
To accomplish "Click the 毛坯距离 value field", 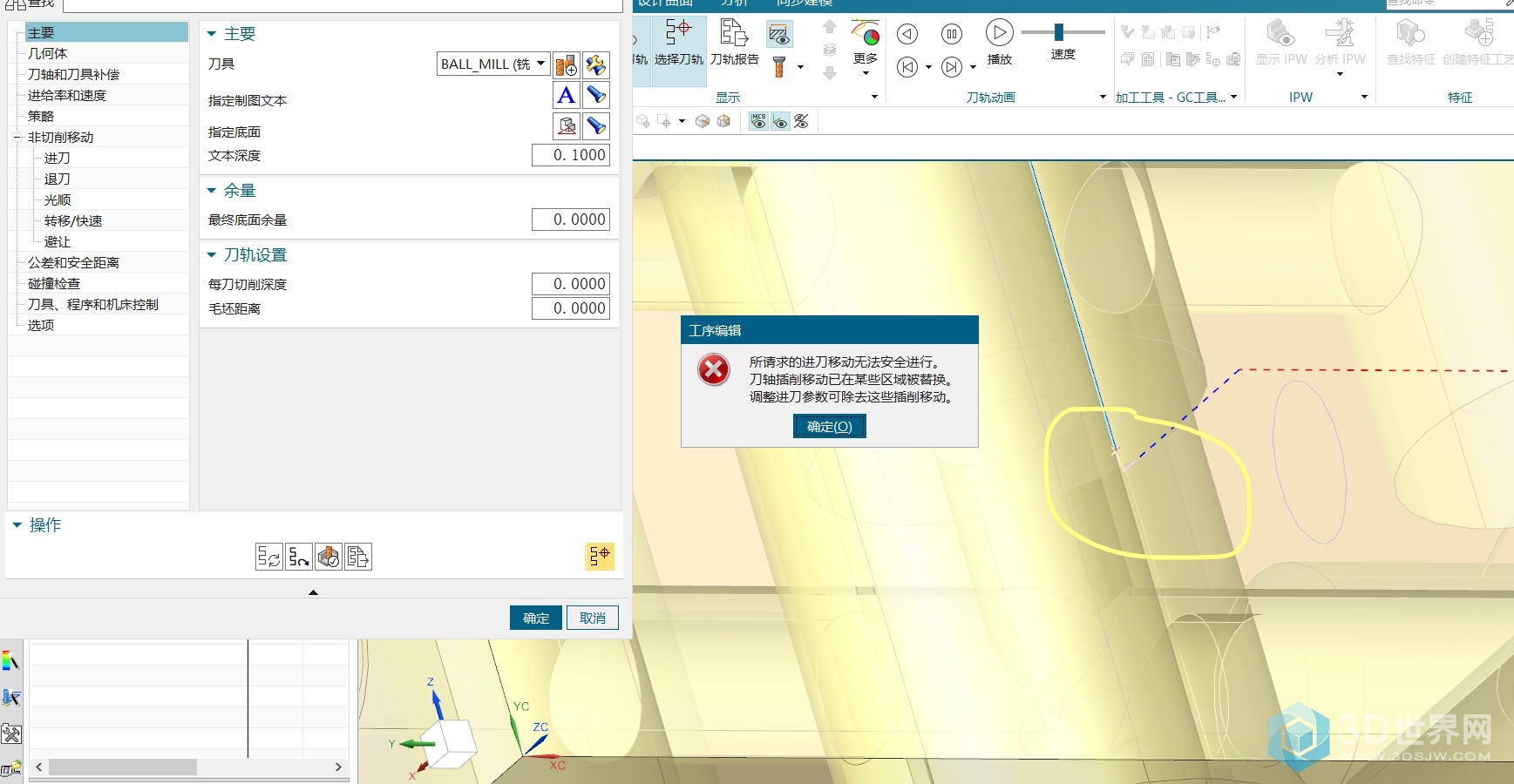I will [x=571, y=308].
